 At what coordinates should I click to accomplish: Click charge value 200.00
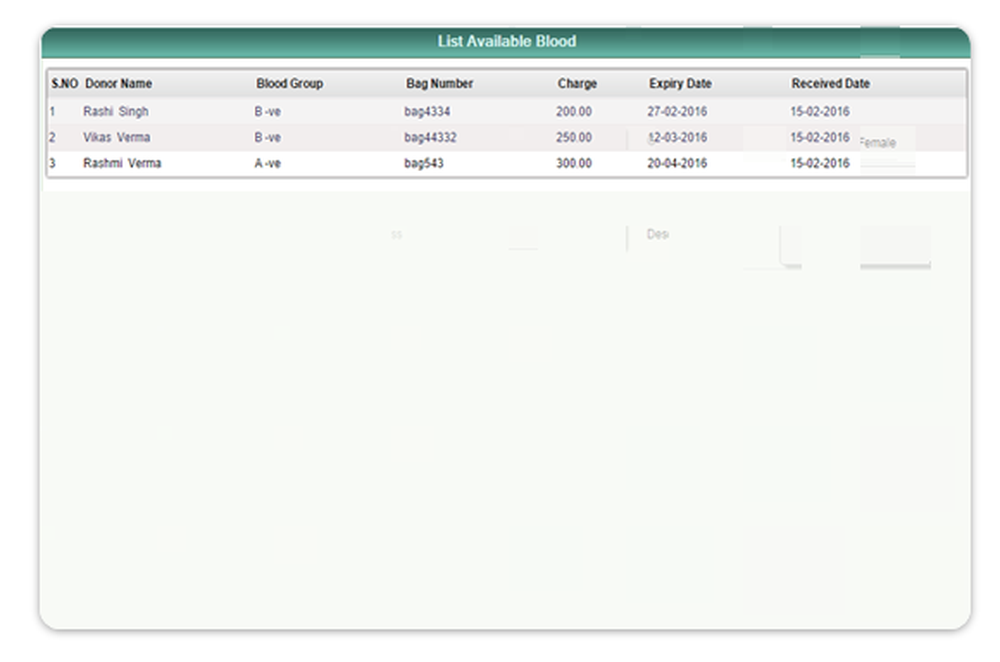[573, 112]
